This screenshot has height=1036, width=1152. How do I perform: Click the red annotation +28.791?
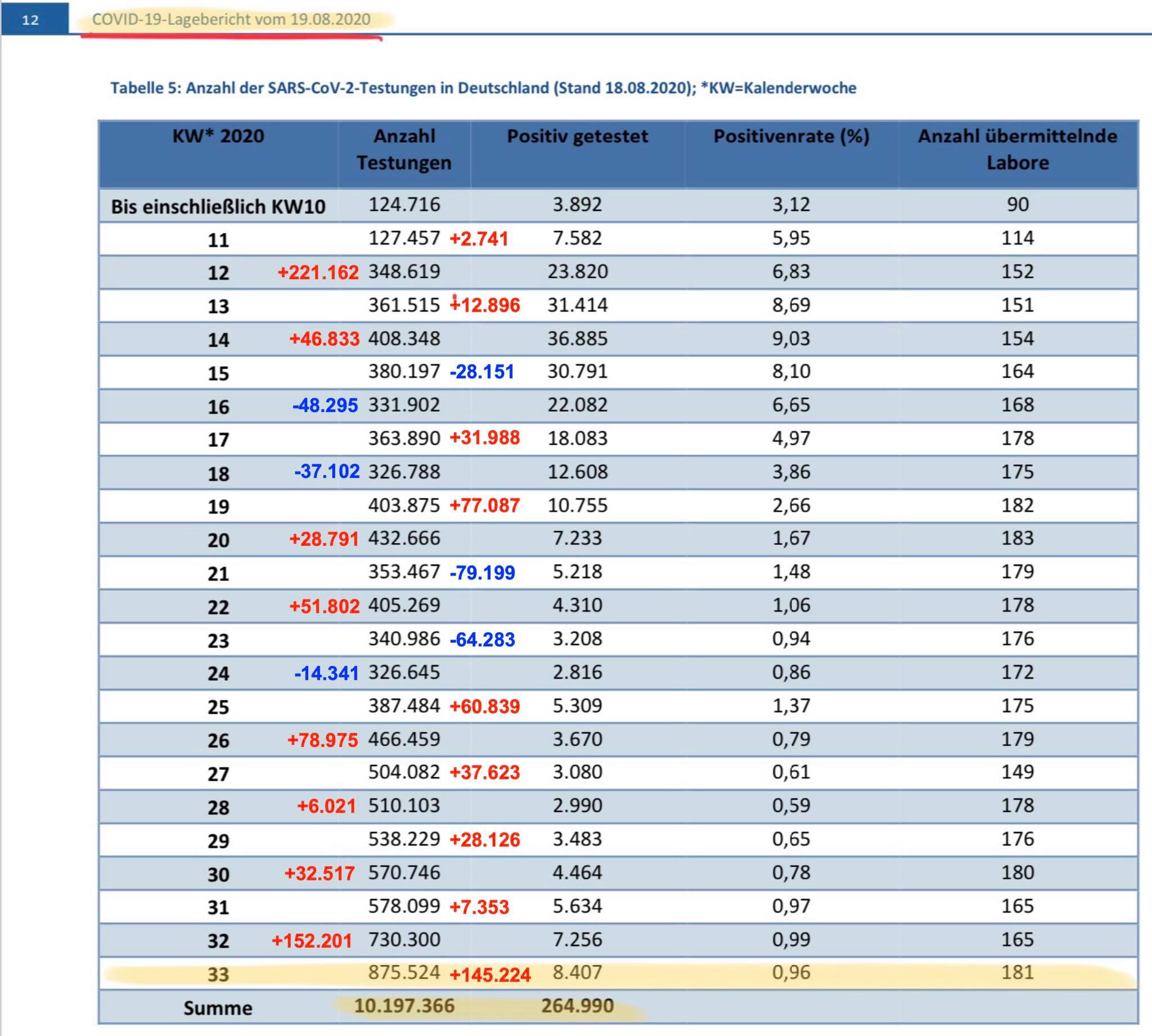324,539
